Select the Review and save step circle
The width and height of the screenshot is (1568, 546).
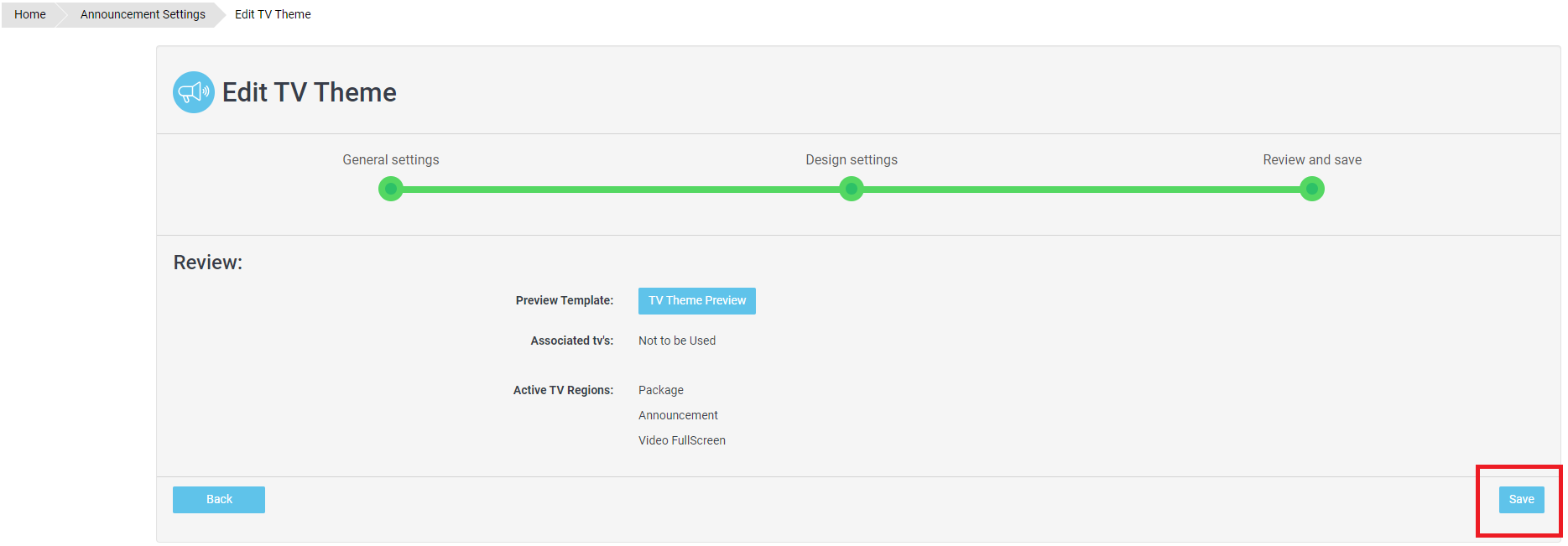(x=1312, y=189)
